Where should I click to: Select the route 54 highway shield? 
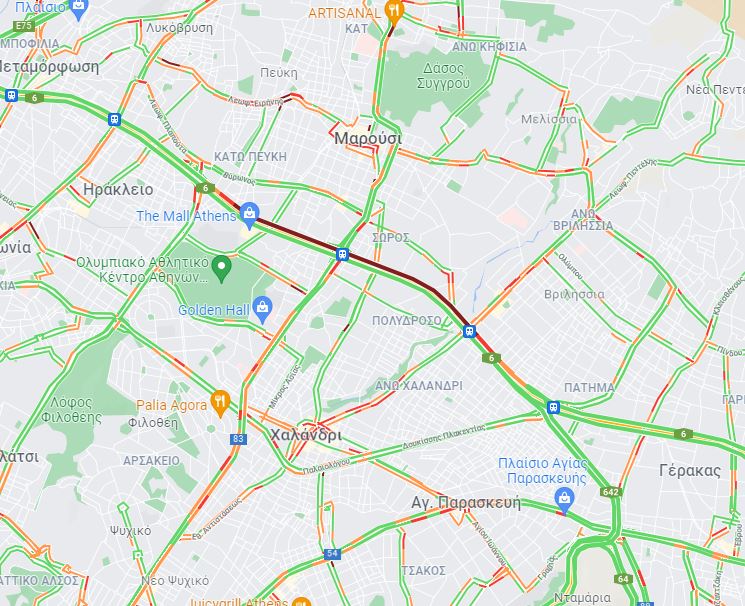tap(332, 553)
